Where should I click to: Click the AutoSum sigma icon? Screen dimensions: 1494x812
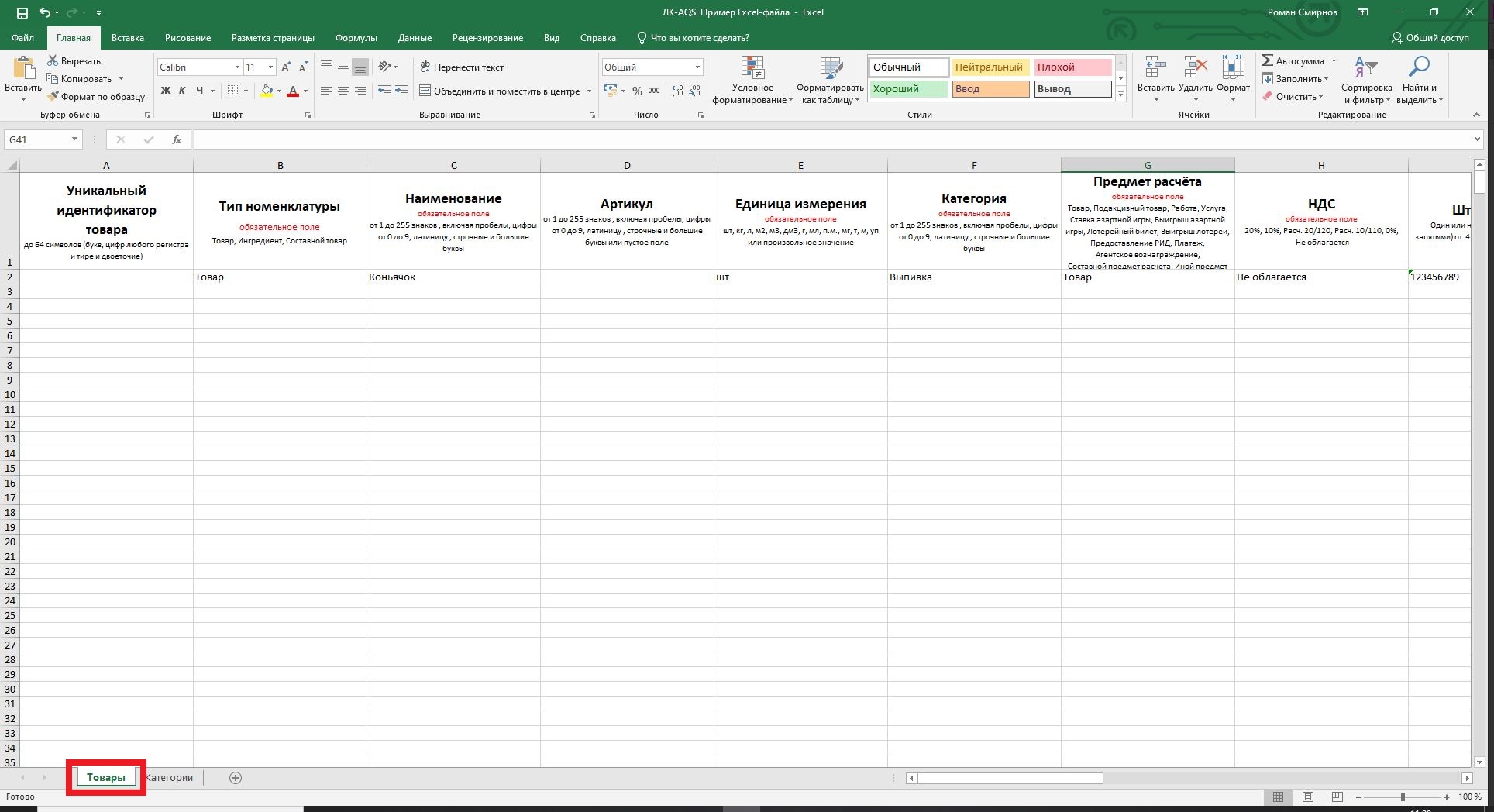tap(1267, 60)
